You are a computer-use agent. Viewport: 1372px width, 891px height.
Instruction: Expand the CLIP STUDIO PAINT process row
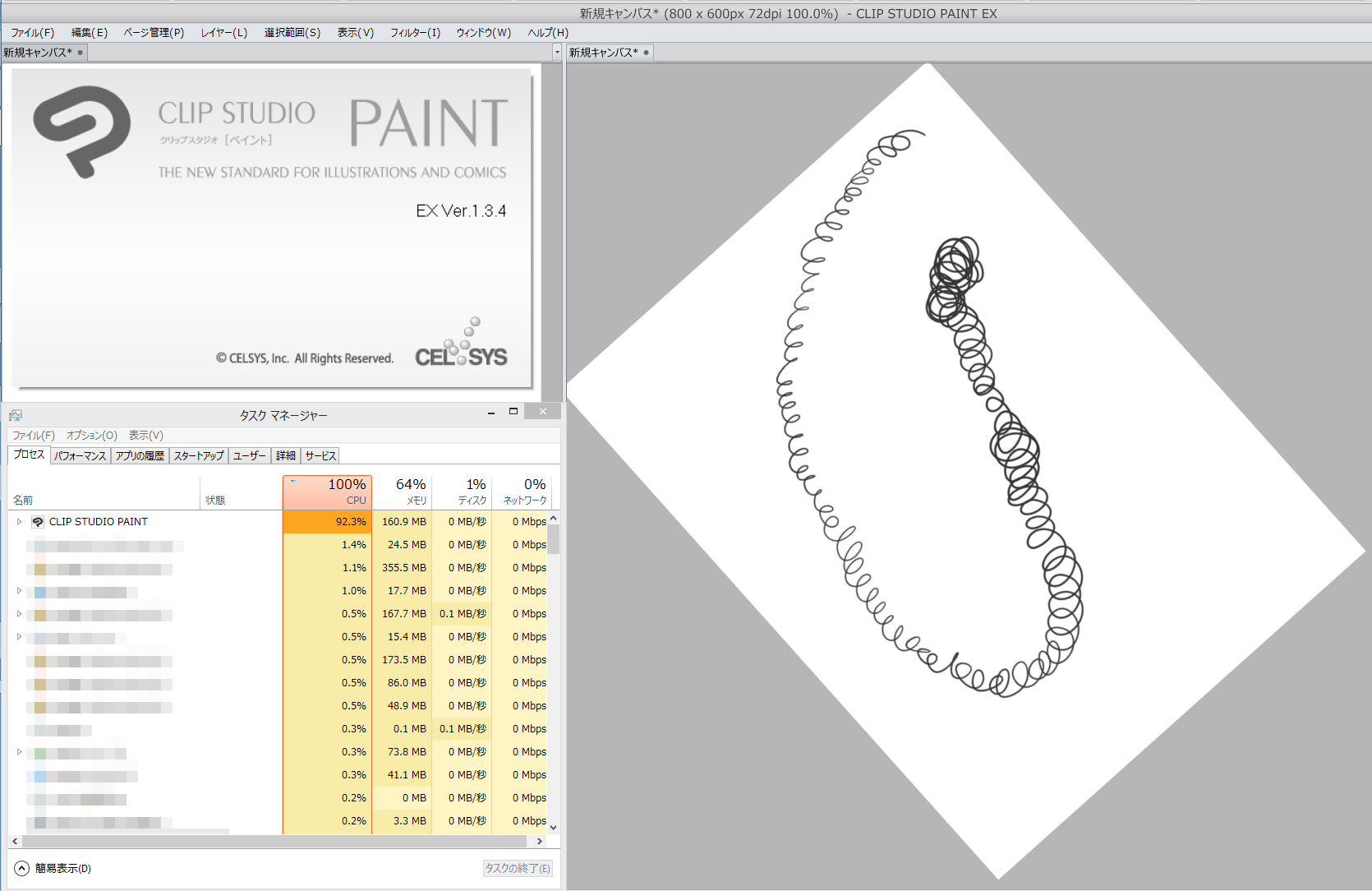click(x=20, y=522)
